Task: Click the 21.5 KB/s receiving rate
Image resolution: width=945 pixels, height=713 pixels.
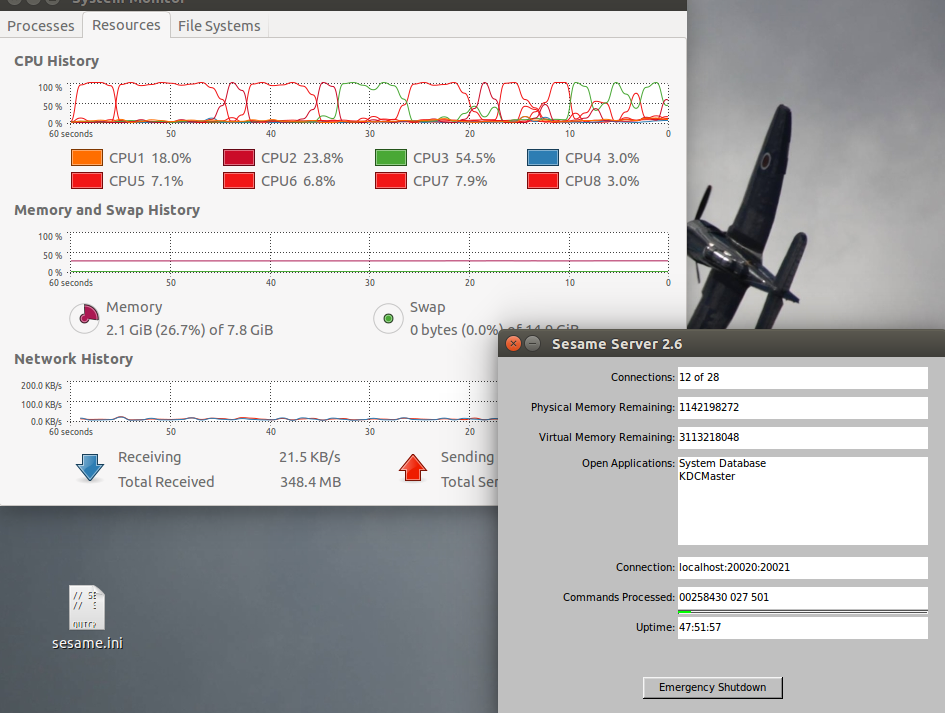Action: coord(310,457)
